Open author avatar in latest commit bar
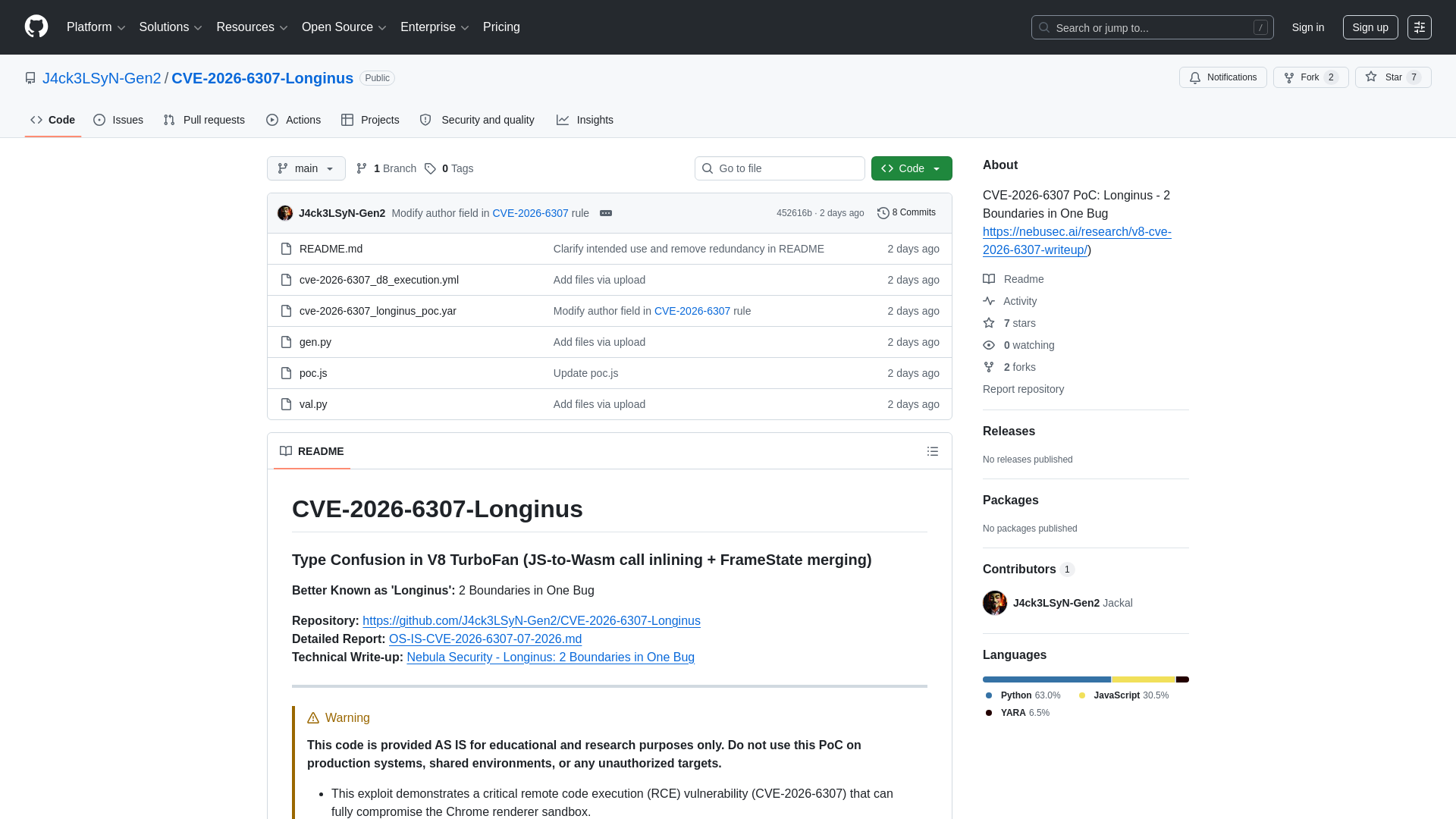This screenshot has width=1456, height=819. click(x=285, y=213)
